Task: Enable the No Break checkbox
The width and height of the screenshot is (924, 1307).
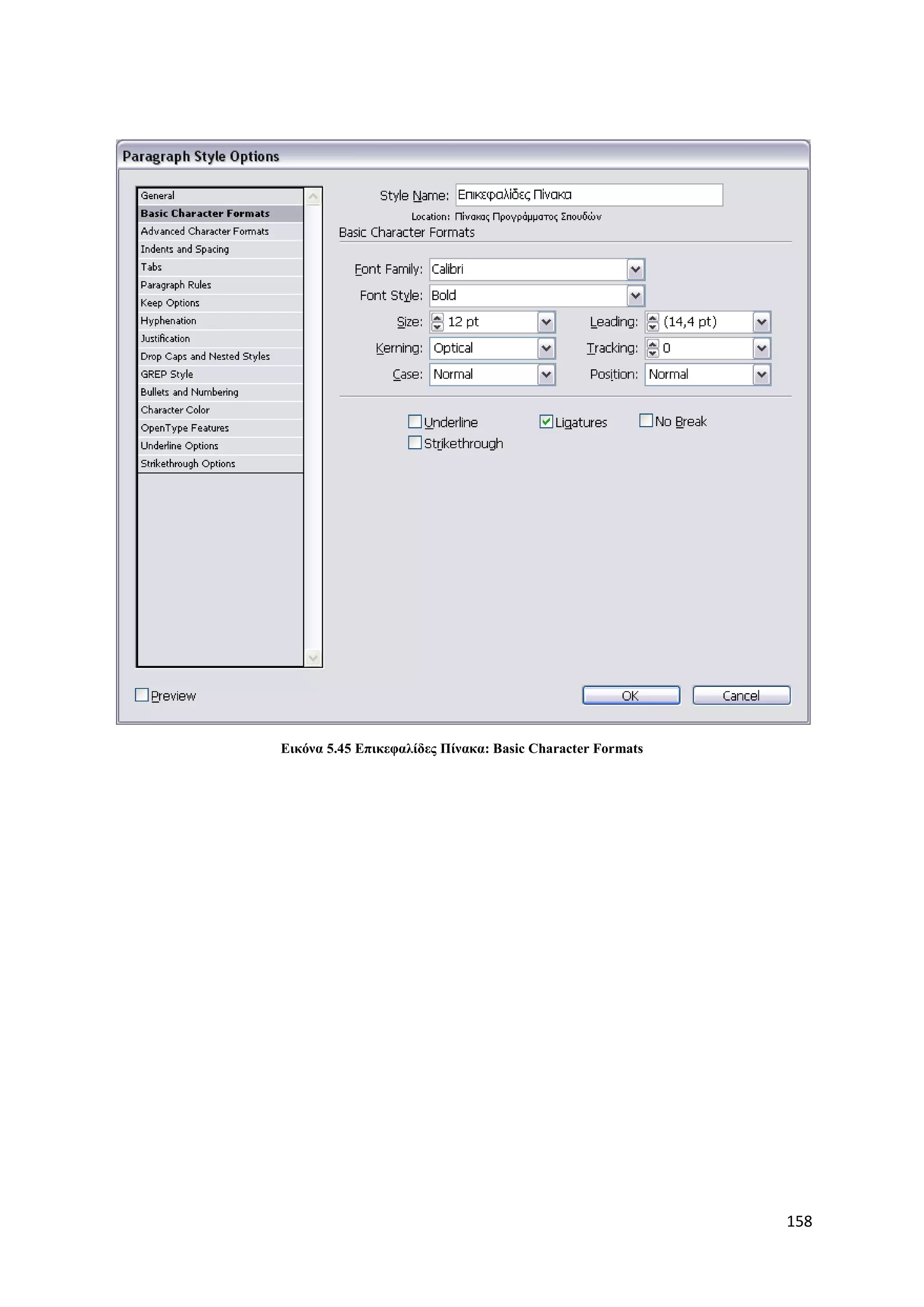Action: coord(646,421)
